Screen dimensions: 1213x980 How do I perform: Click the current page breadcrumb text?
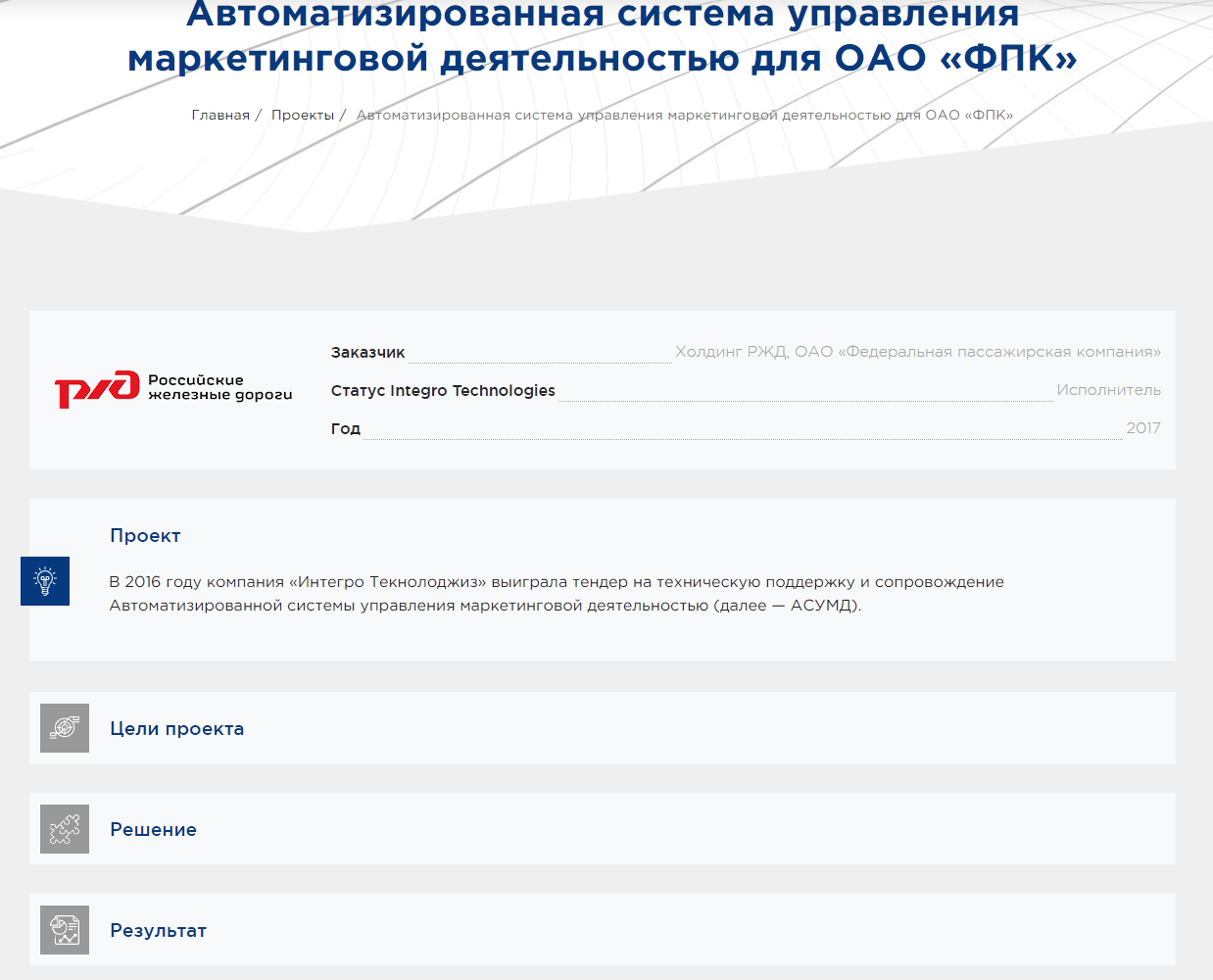[x=685, y=115]
